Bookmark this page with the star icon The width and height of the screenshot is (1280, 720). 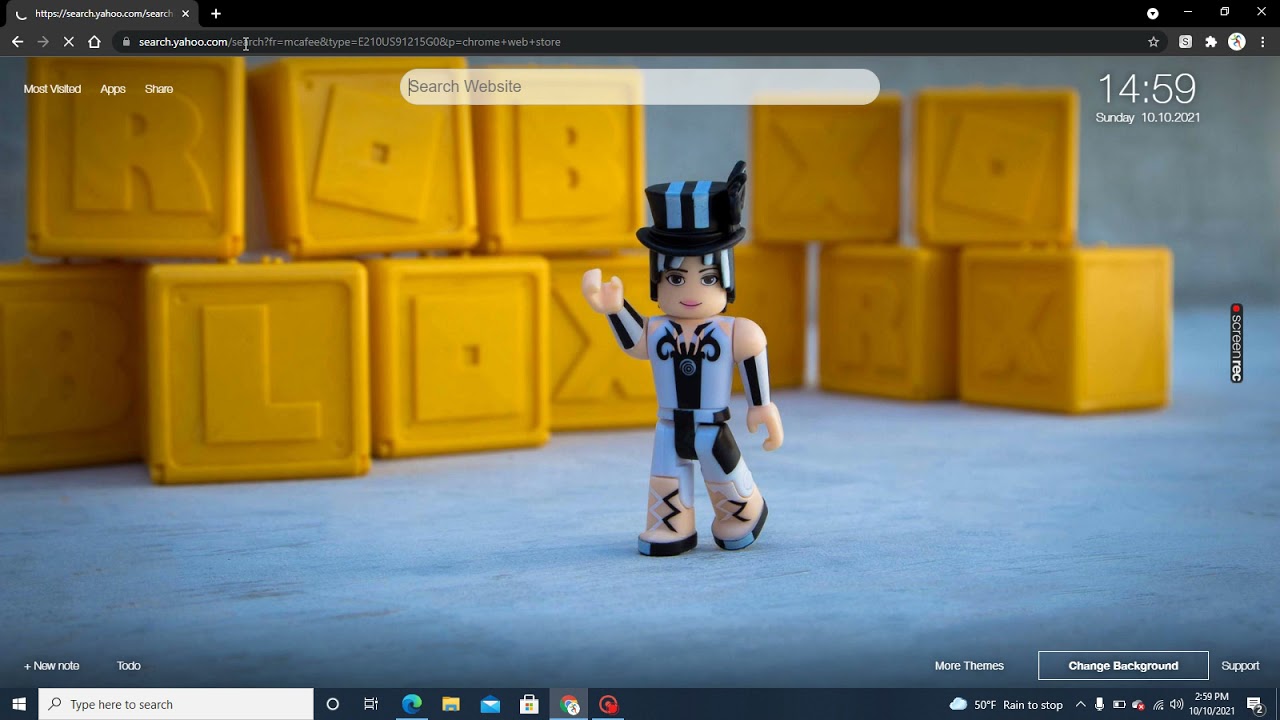1153,42
